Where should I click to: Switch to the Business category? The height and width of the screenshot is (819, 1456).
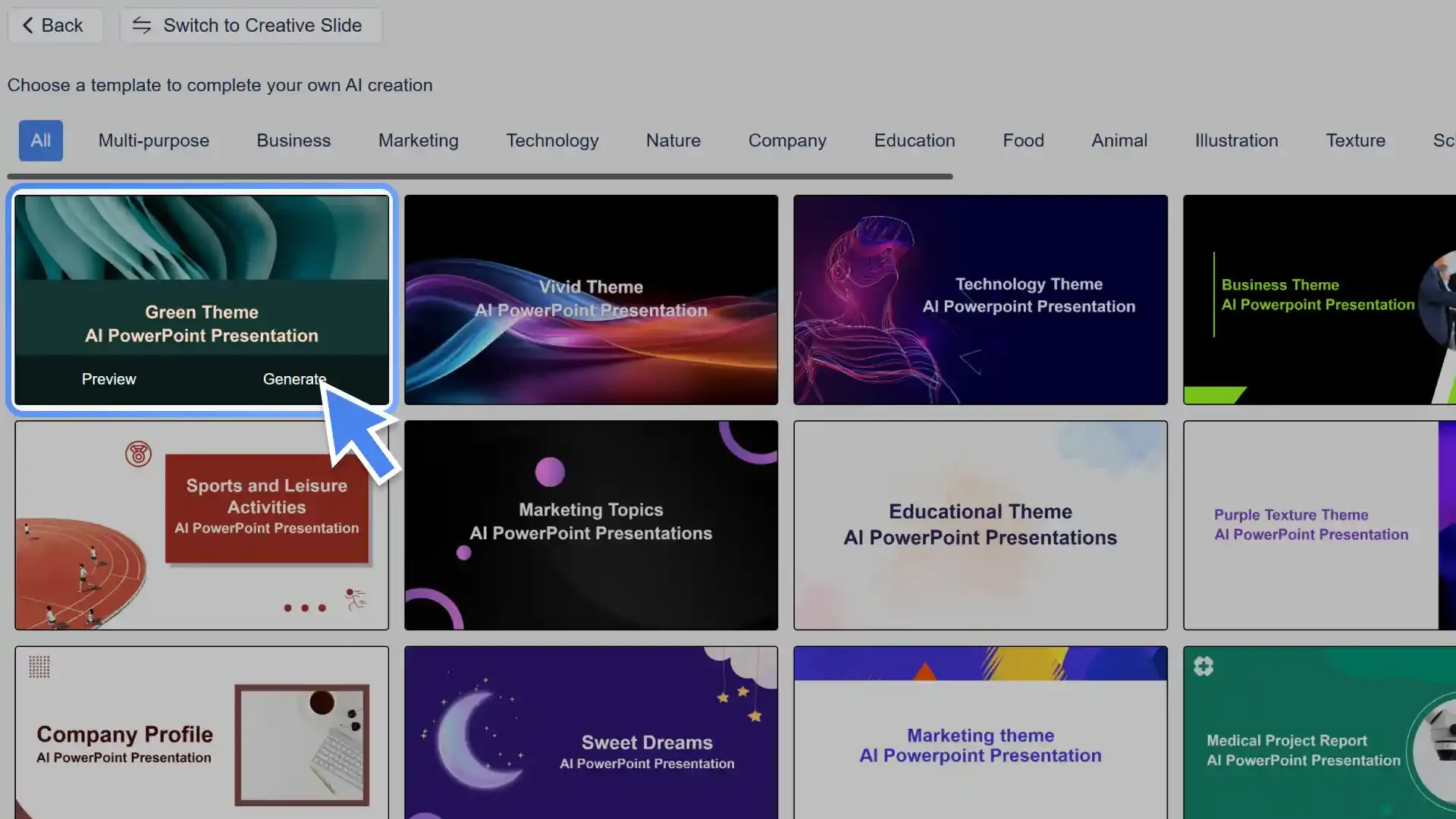point(293,140)
